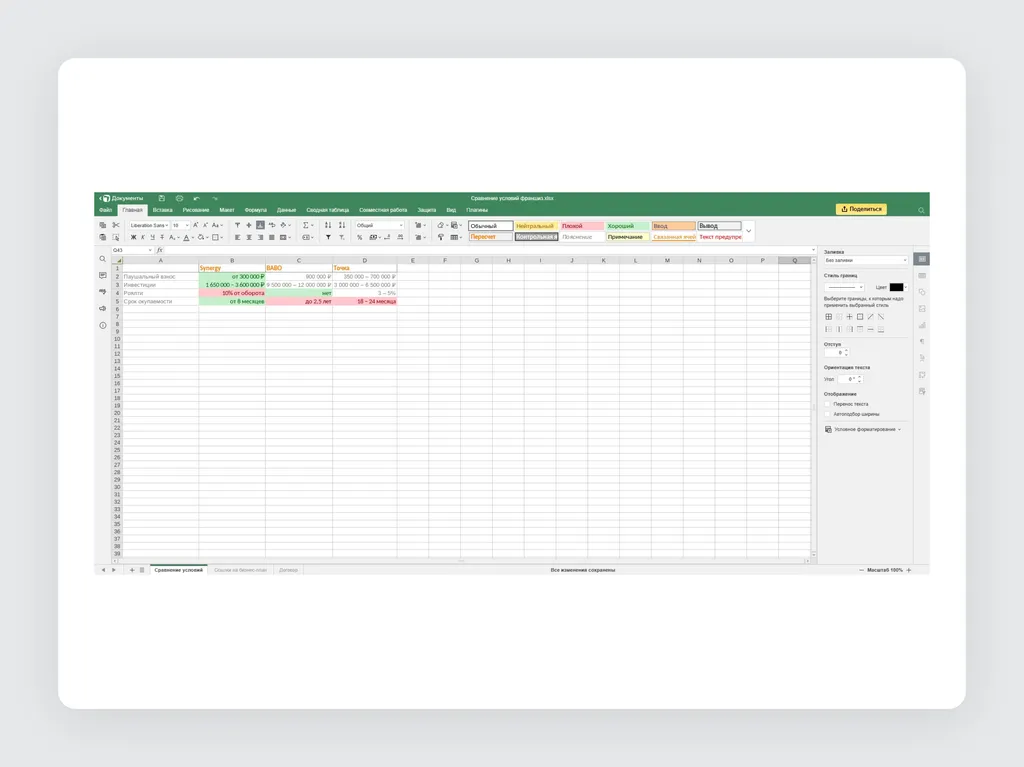Expand the cell styles gallery arrow
This screenshot has height=767, width=1024.
[x=749, y=231]
